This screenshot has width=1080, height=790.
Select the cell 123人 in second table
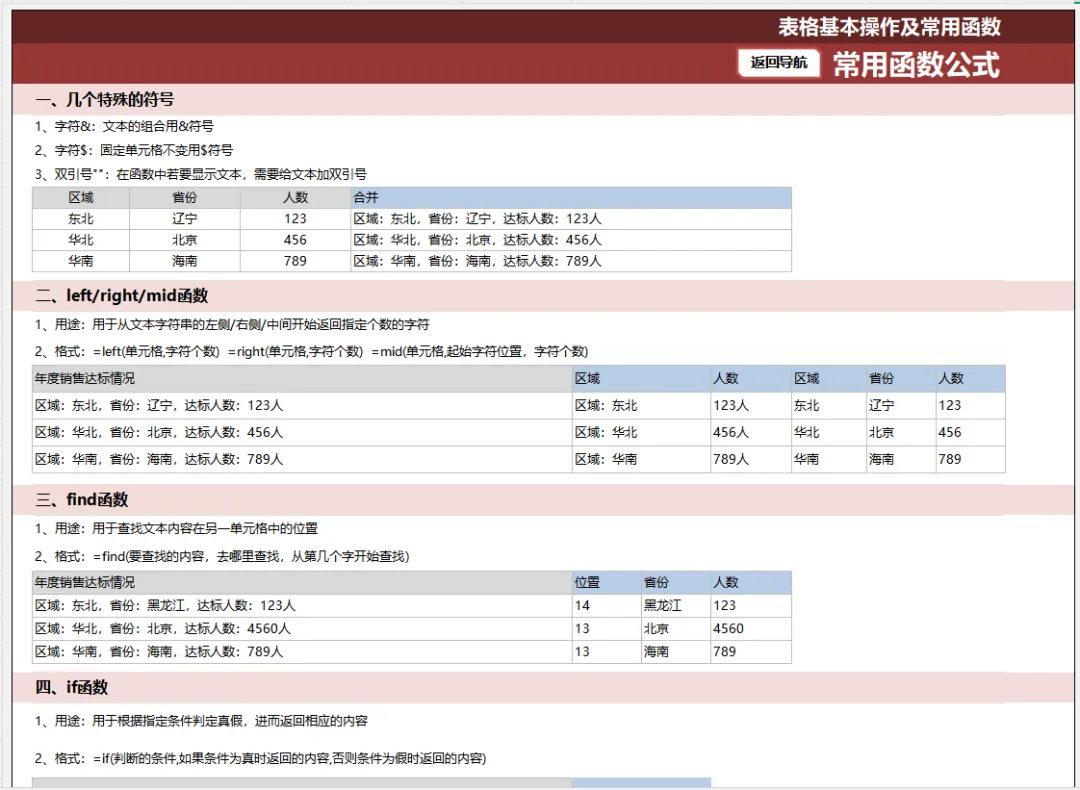(x=751, y=406)
